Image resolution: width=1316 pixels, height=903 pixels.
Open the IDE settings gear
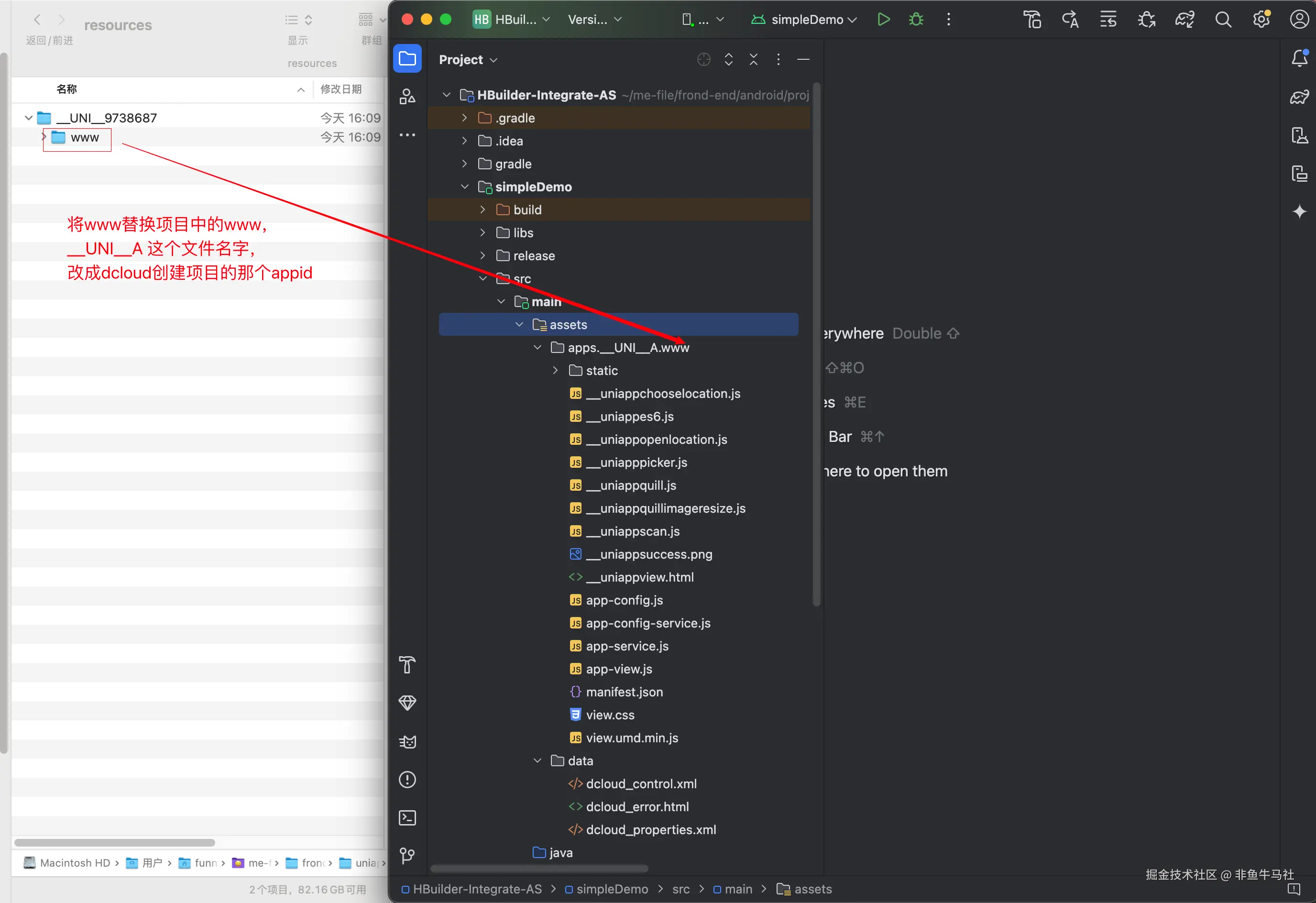(x=1261, y=20)
